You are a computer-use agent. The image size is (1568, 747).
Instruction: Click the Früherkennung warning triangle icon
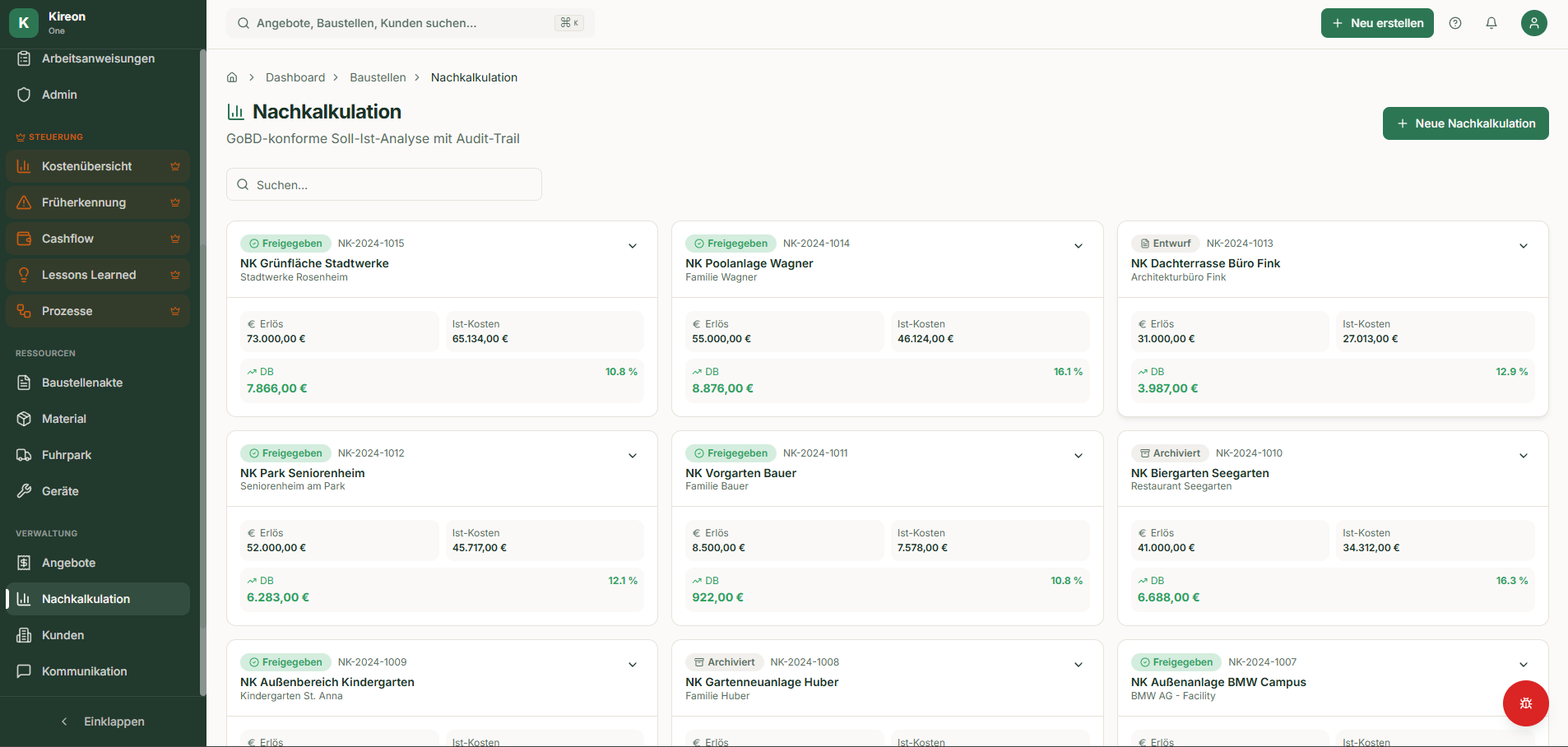(x=24, y=202)
